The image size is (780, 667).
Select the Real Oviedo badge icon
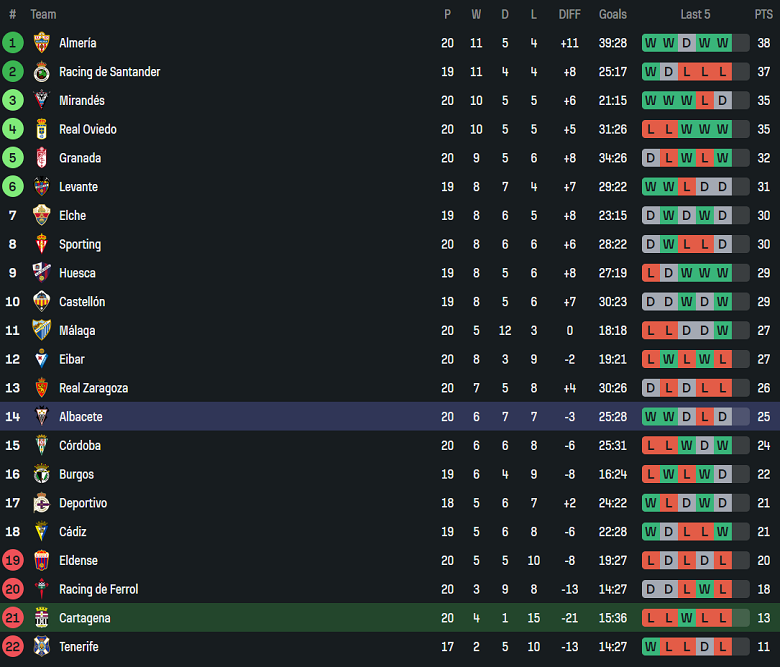[x=41, y=129]
